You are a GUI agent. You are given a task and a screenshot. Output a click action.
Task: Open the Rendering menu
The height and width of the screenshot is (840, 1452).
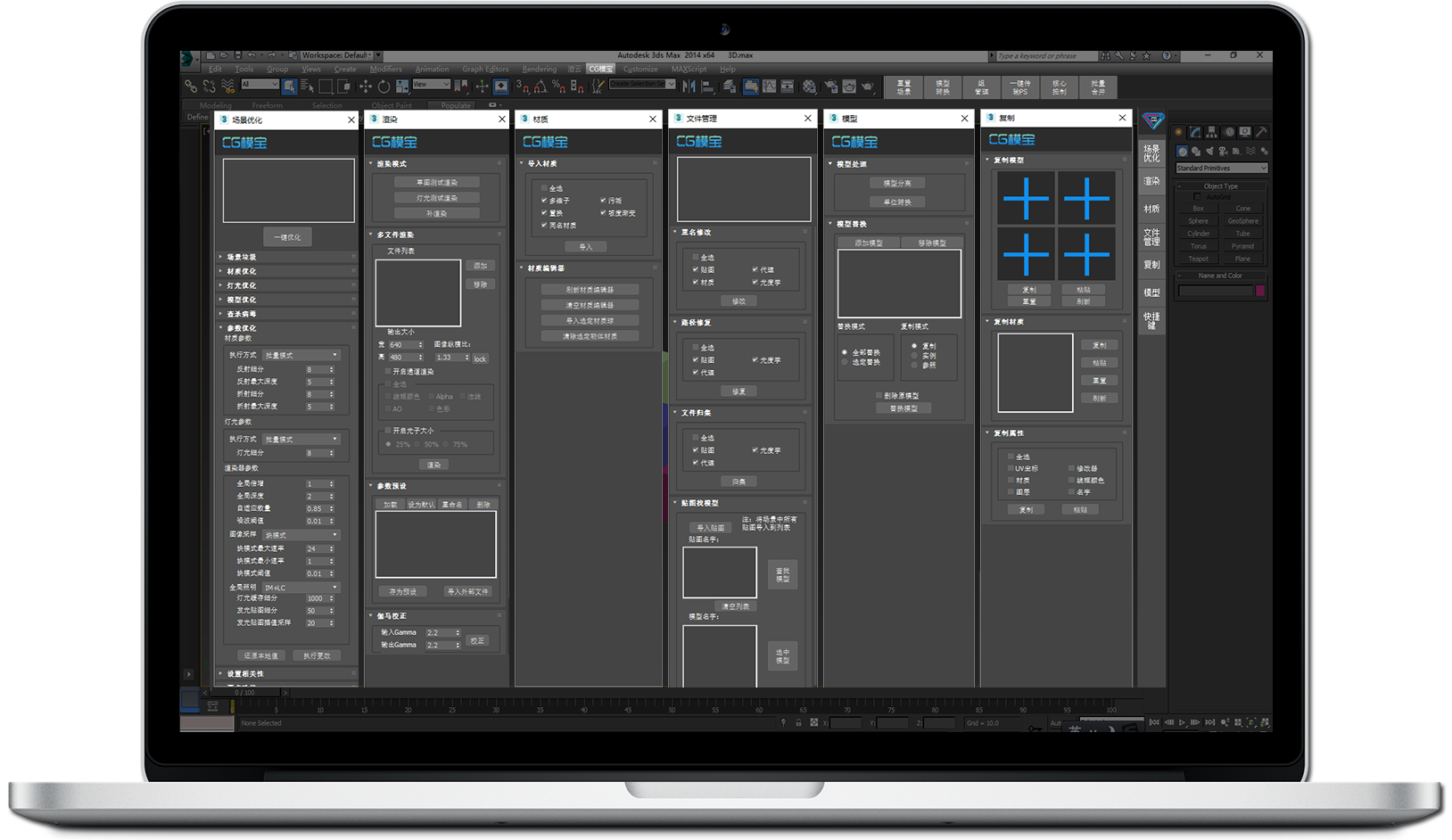[539, 69]
